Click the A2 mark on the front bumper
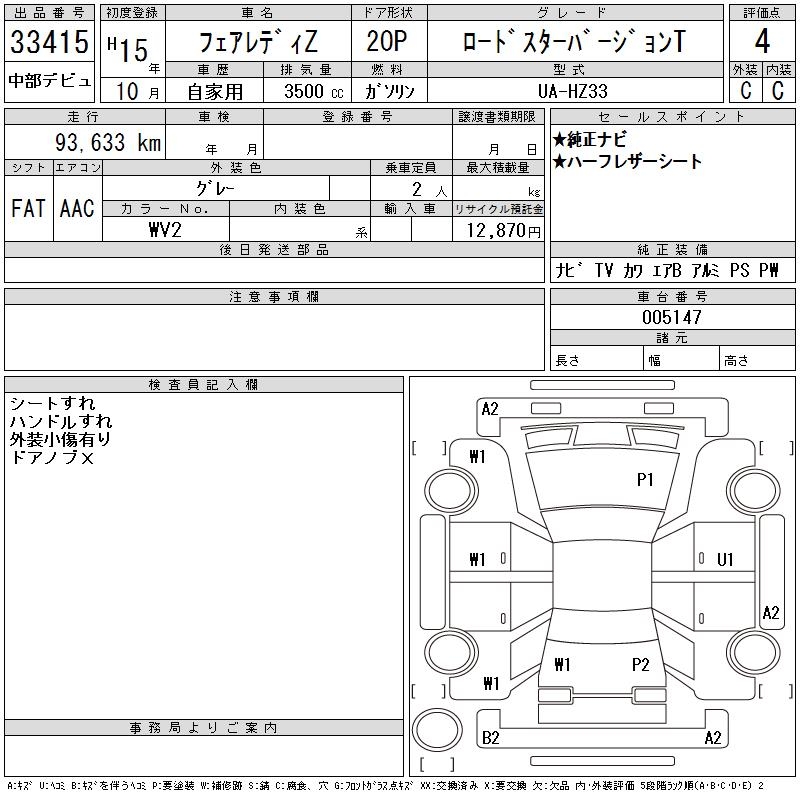Image resolution: width=800 pixels, height=800 pixels. (490, 408)
